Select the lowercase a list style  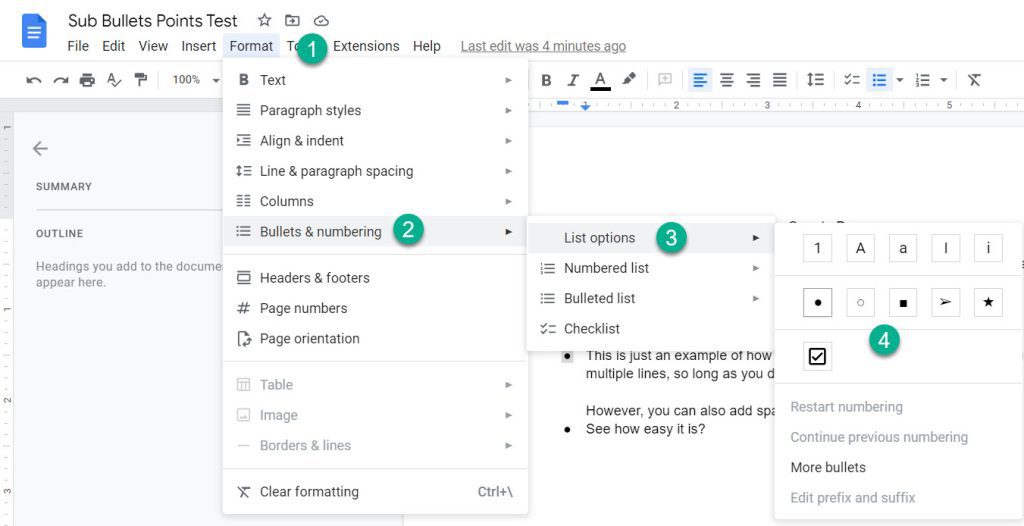point(903,248)
